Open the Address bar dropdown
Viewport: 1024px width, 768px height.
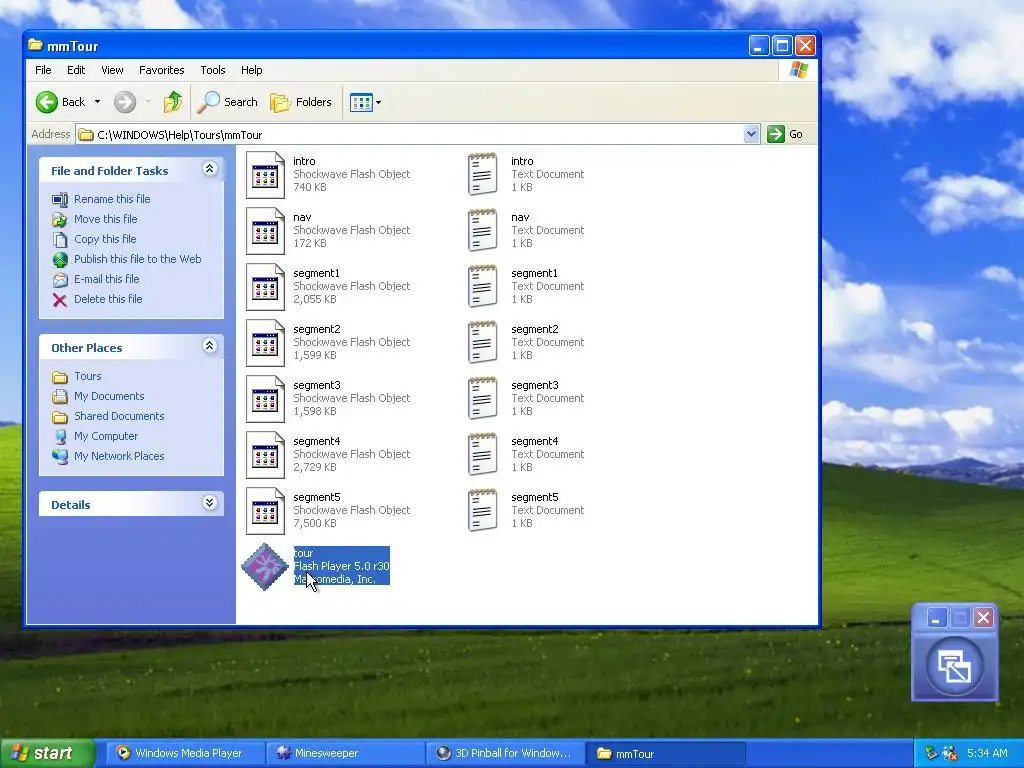click(x=751, y=135)
